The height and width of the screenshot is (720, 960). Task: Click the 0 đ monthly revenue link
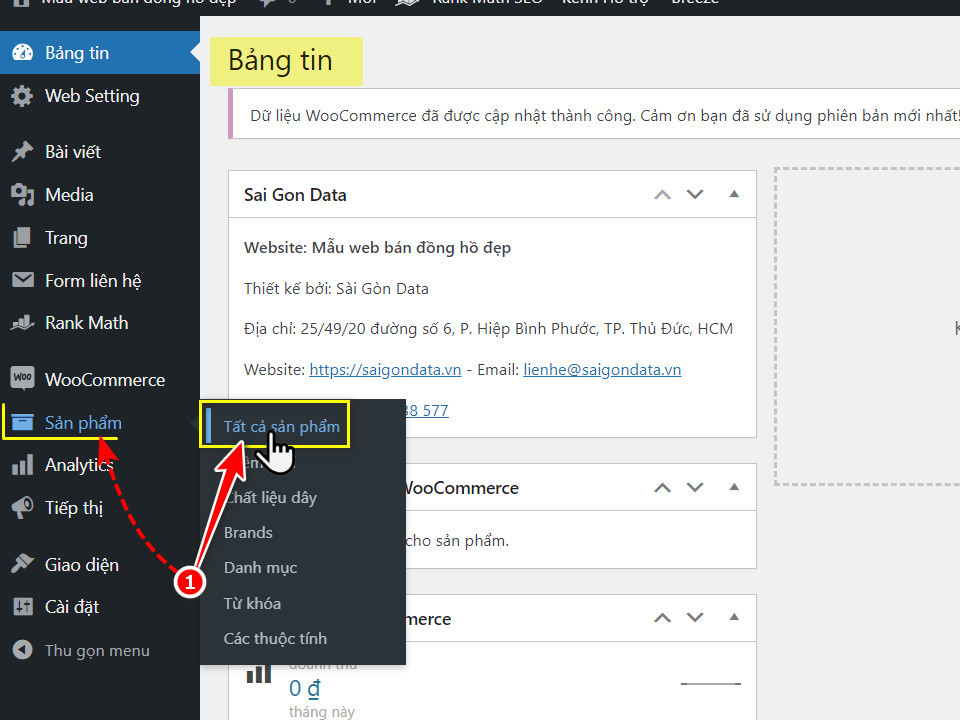point(304,689)
